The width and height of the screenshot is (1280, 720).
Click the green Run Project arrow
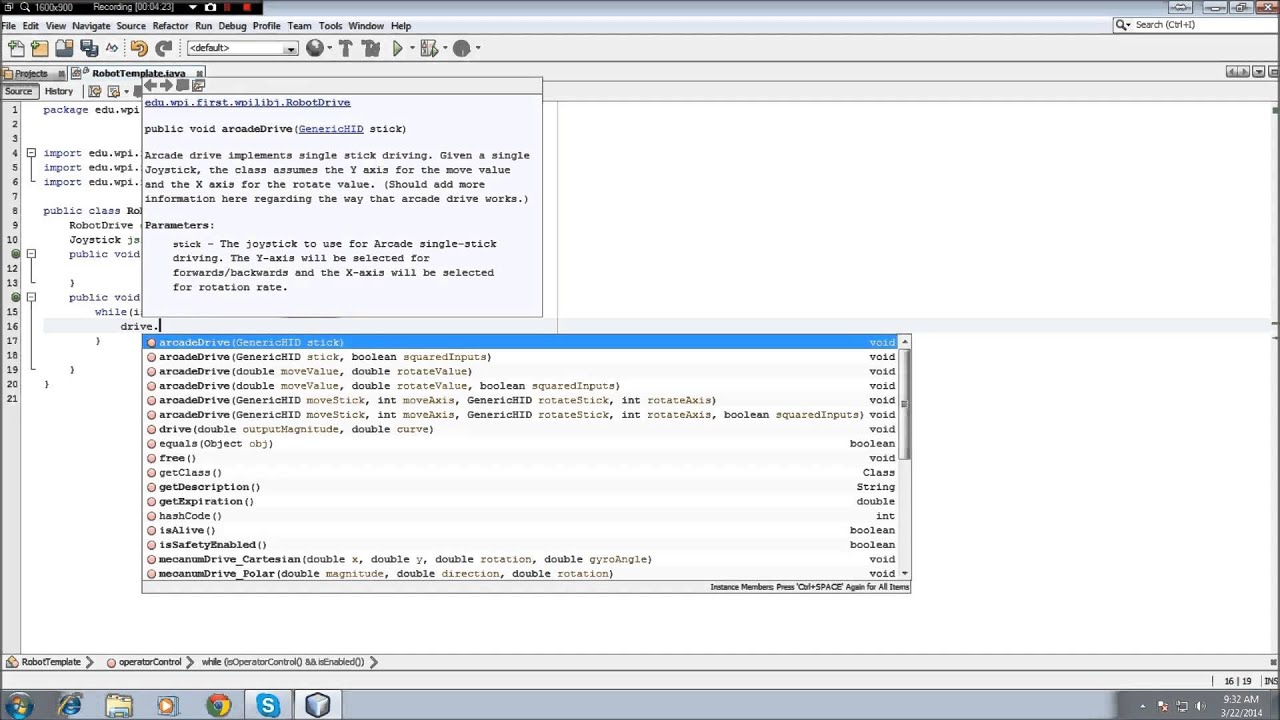click(397, 48)
